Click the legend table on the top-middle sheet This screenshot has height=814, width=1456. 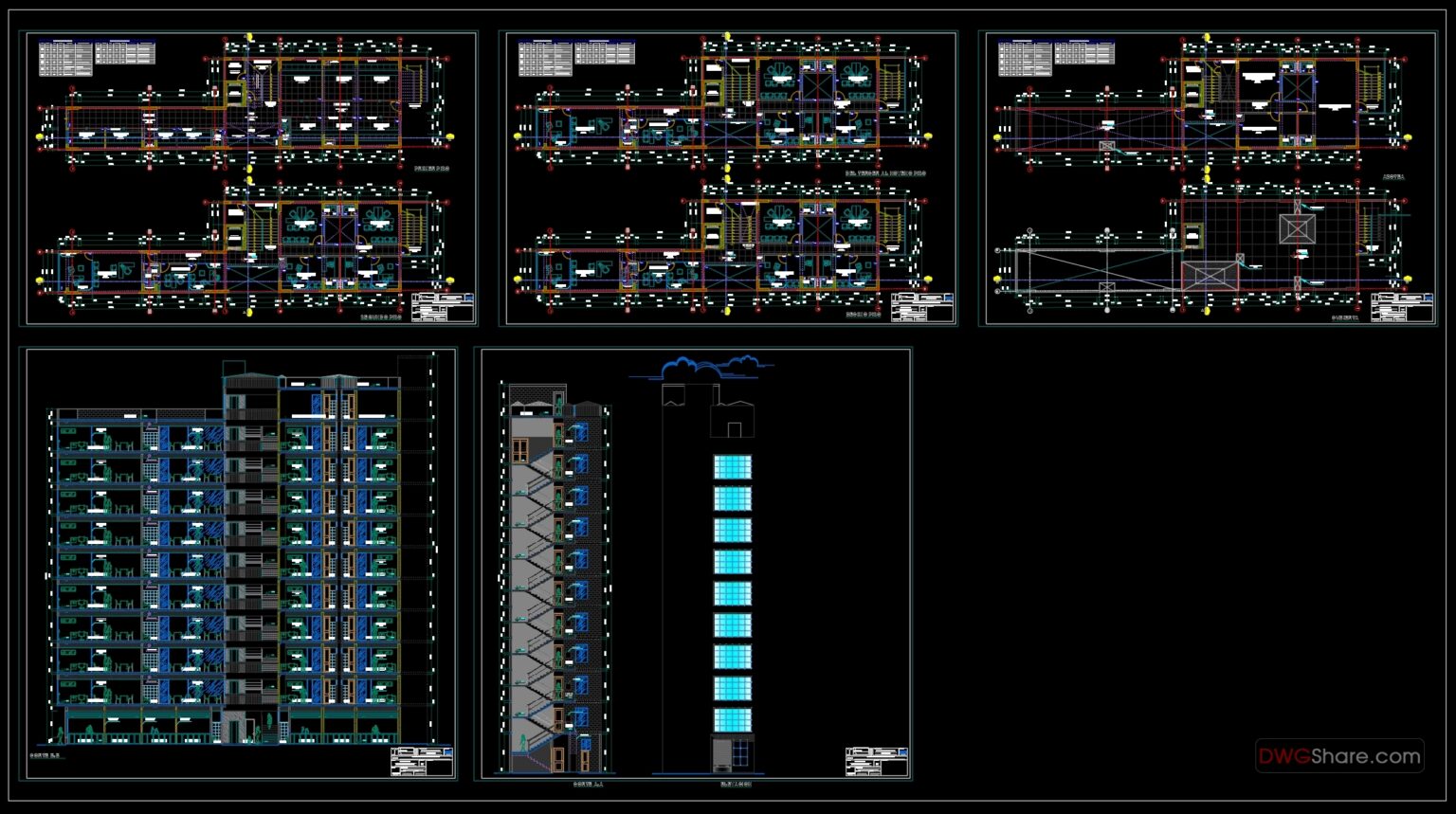click(576, 58)
